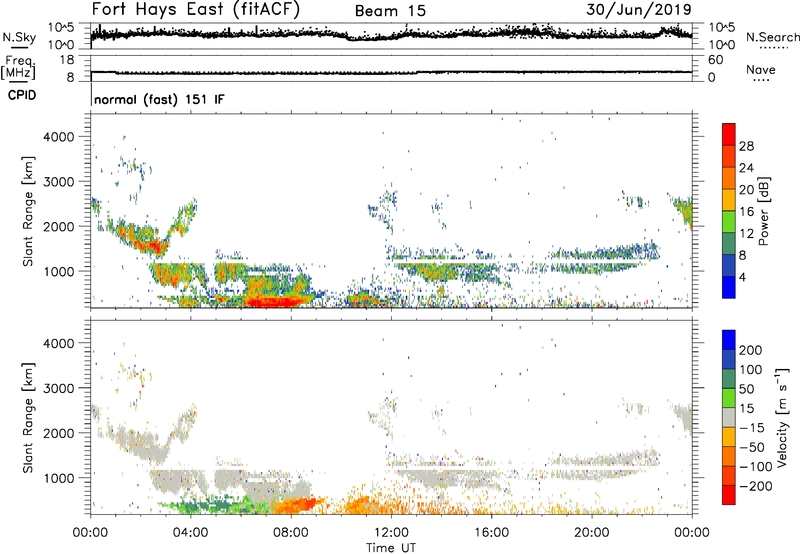Screen dimensions: 800x554
Task: Click '4000' tick on Power panel axis
Action: click(x=58, y=137)
